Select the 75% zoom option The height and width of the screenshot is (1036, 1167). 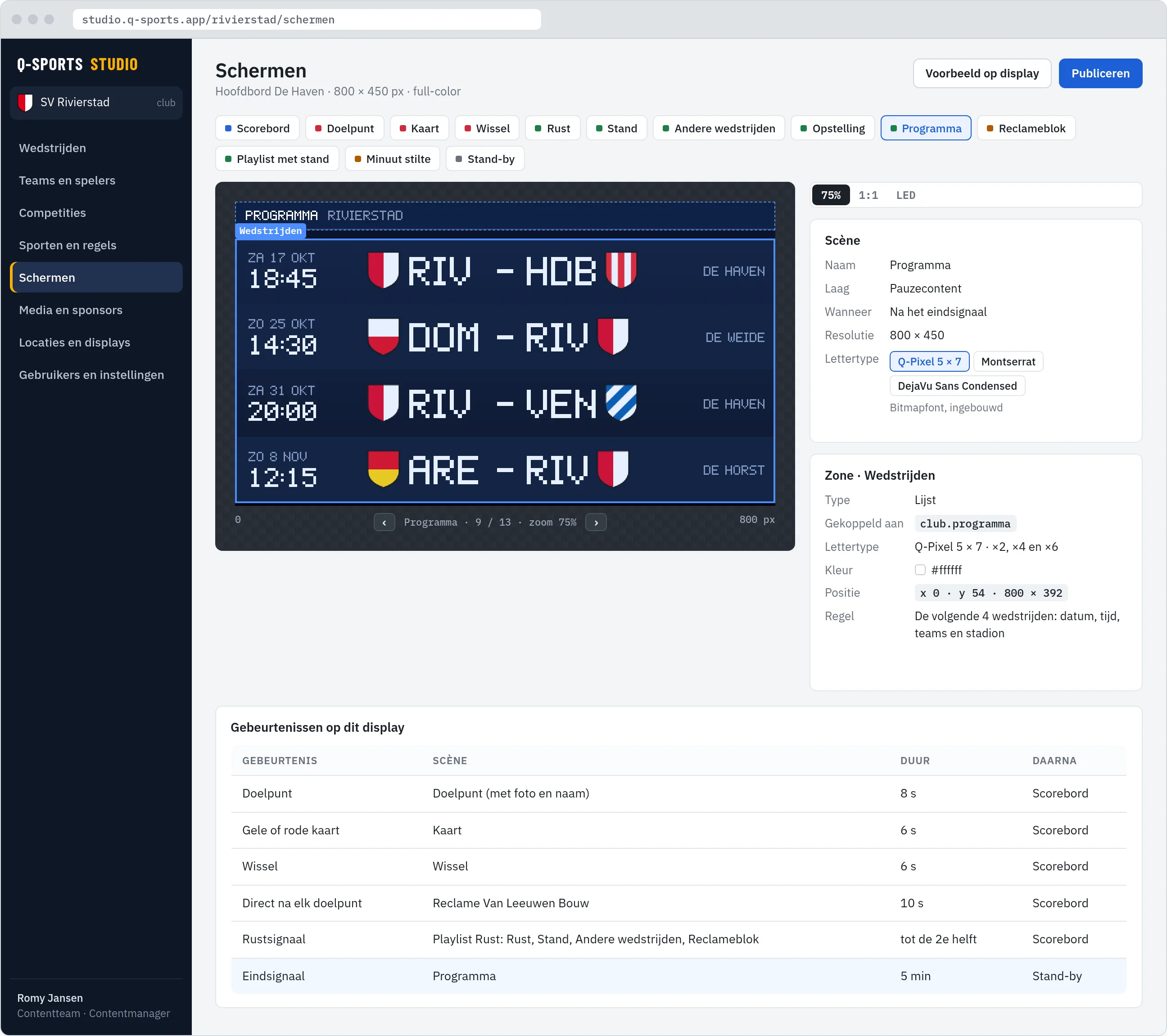tap(831, 195)
